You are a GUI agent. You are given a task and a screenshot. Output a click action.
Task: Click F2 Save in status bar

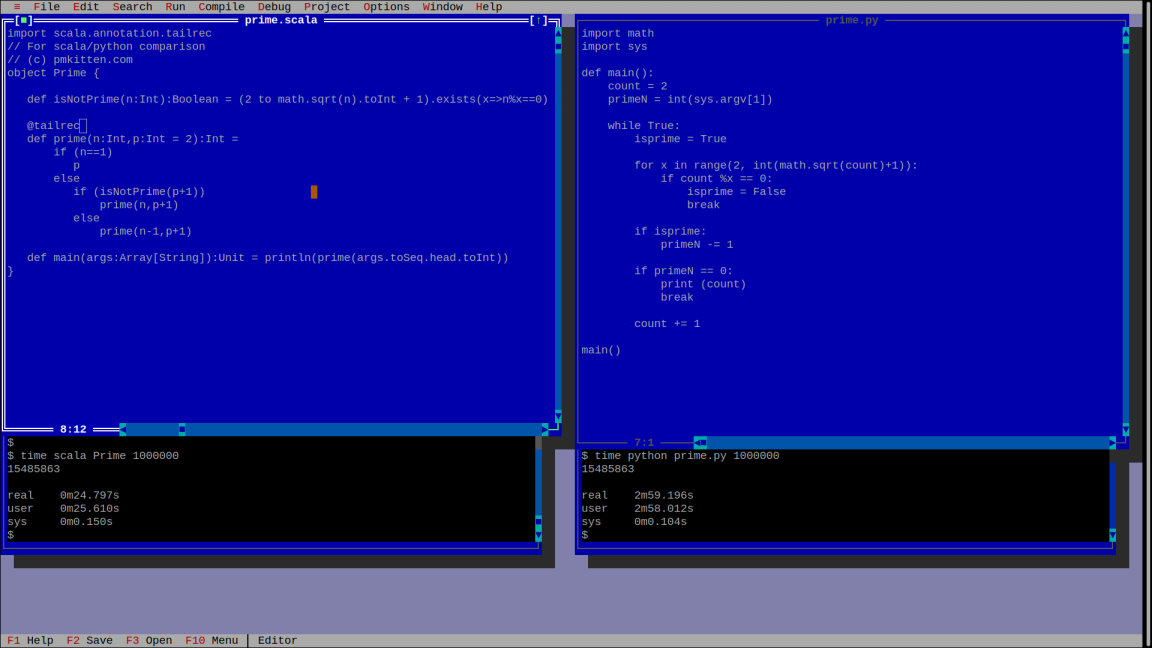tap(90, 641)
